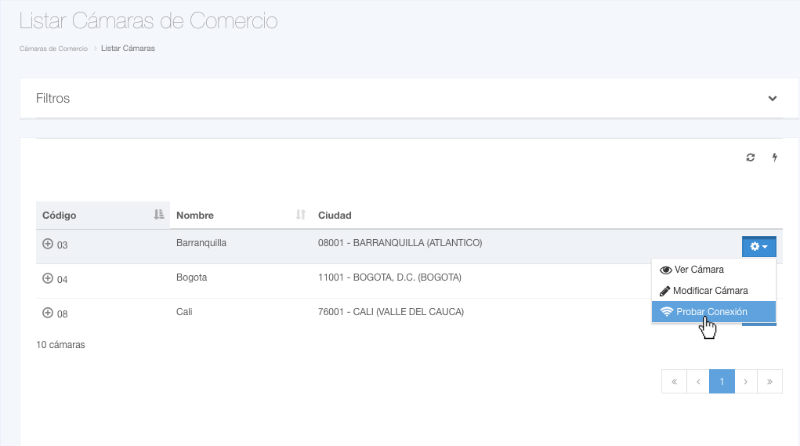
Task: Toggle the gear actions dropdown for Barranquilla
Action: point(759,246)
